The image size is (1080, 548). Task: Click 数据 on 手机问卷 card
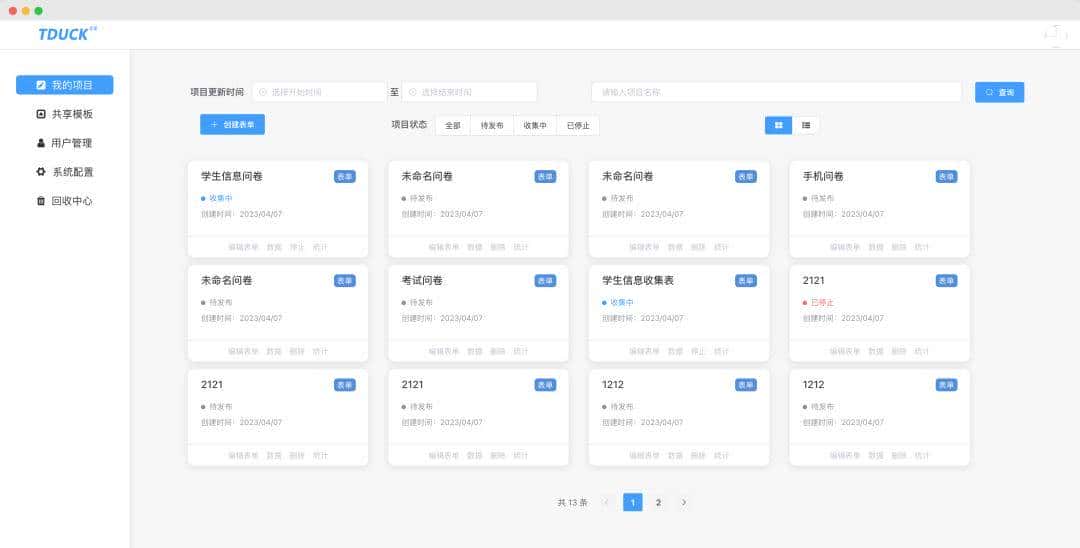click(875, 247)
